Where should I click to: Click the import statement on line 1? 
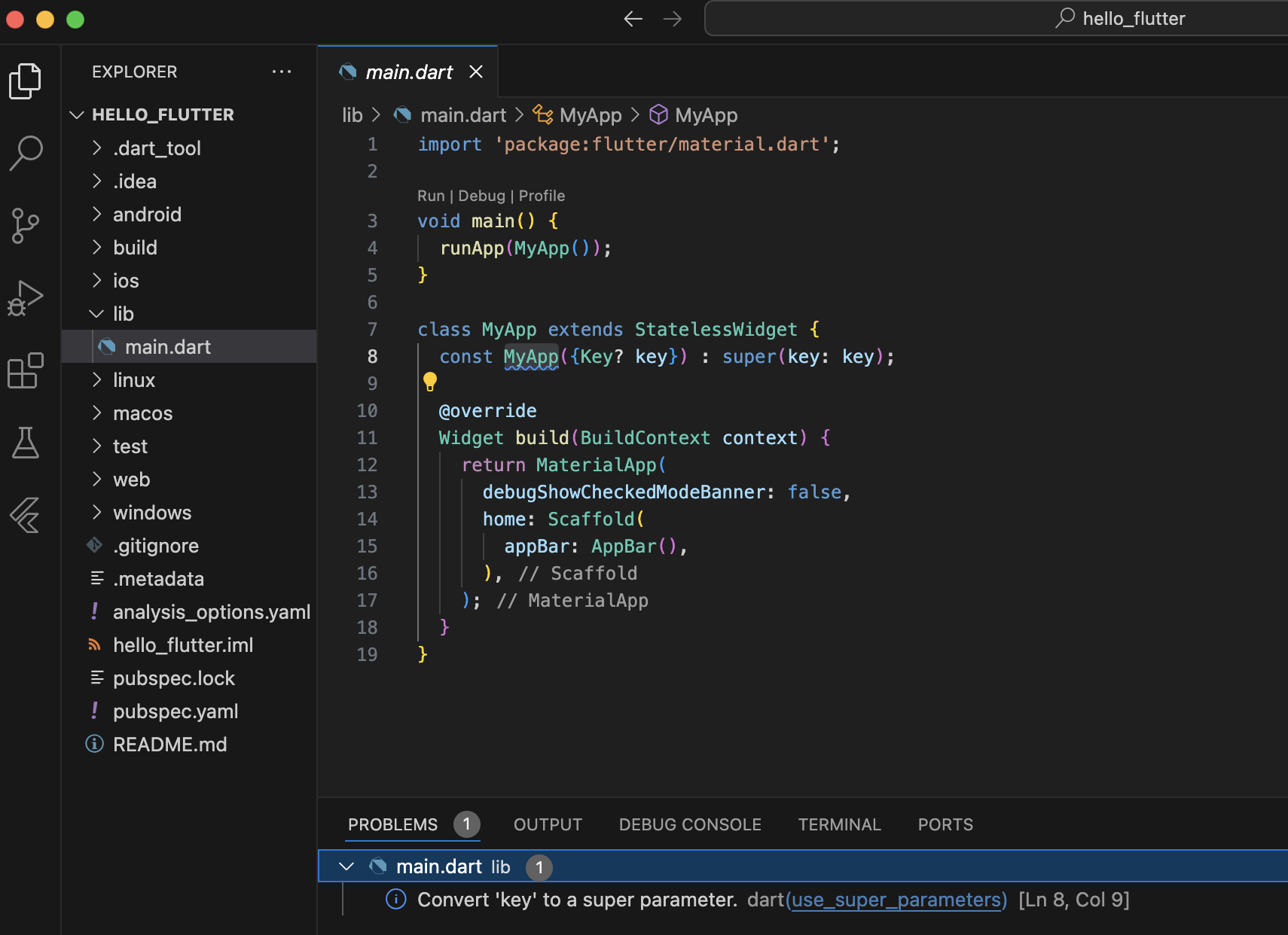pyautogui.click(x=629, y=144)
